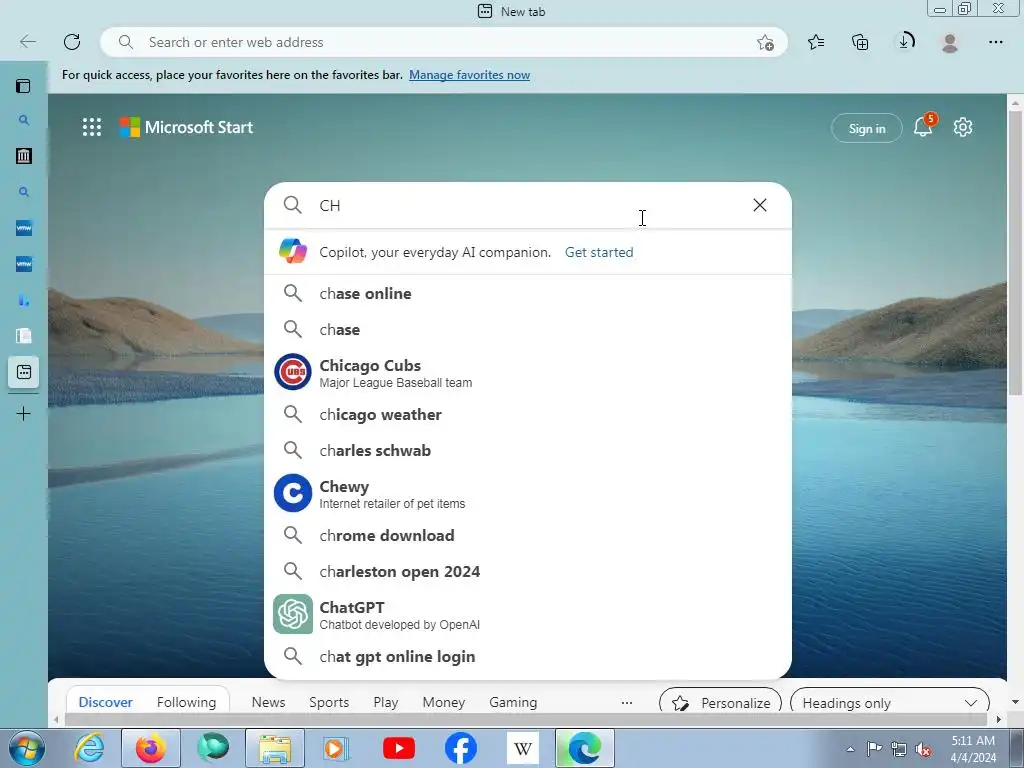Click the network tray icon
The height and width of the screenshot is (768, 1024).
tap(899, 749)
